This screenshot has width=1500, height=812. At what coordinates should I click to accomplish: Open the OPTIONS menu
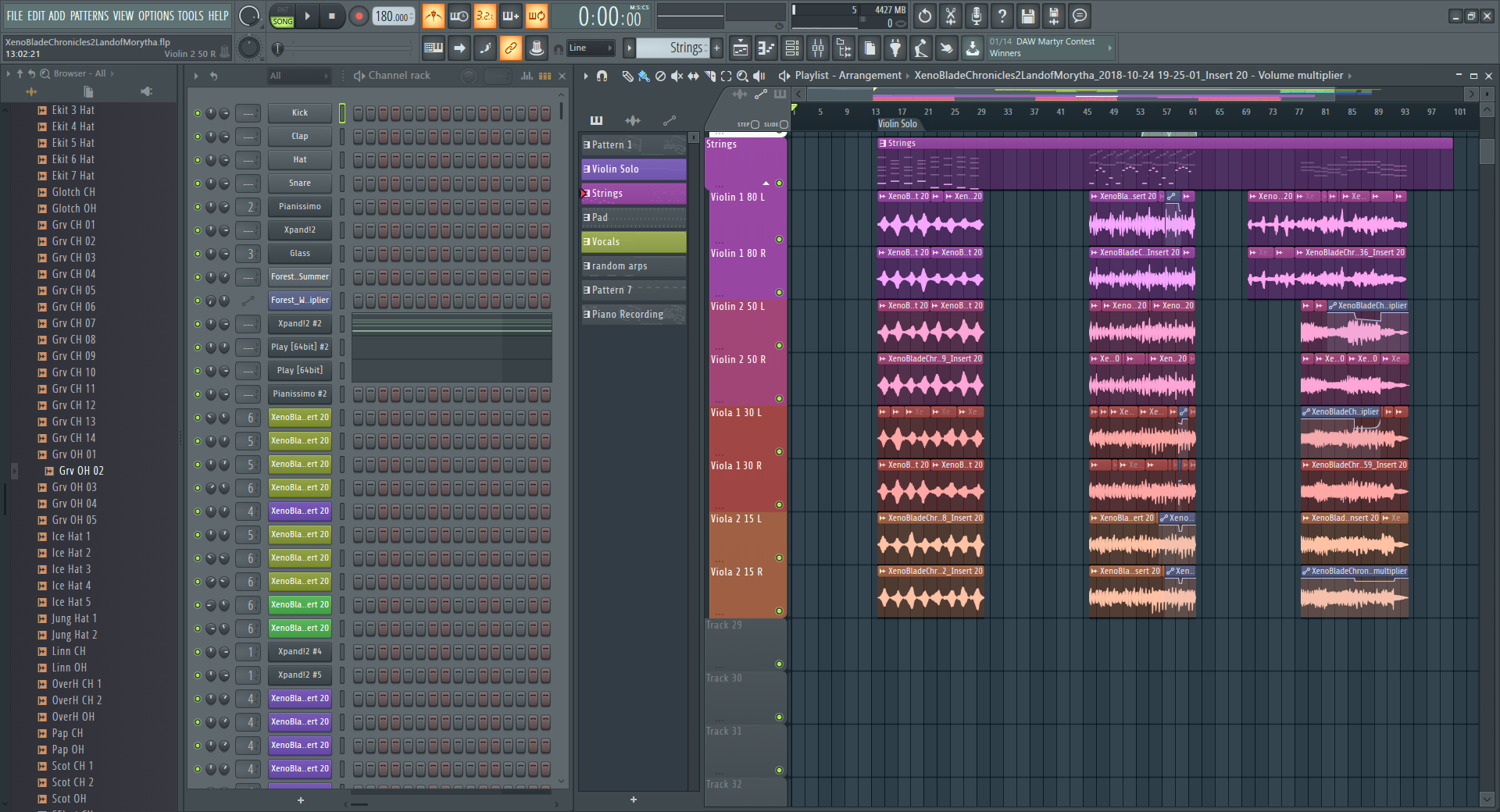click(156, 16)
